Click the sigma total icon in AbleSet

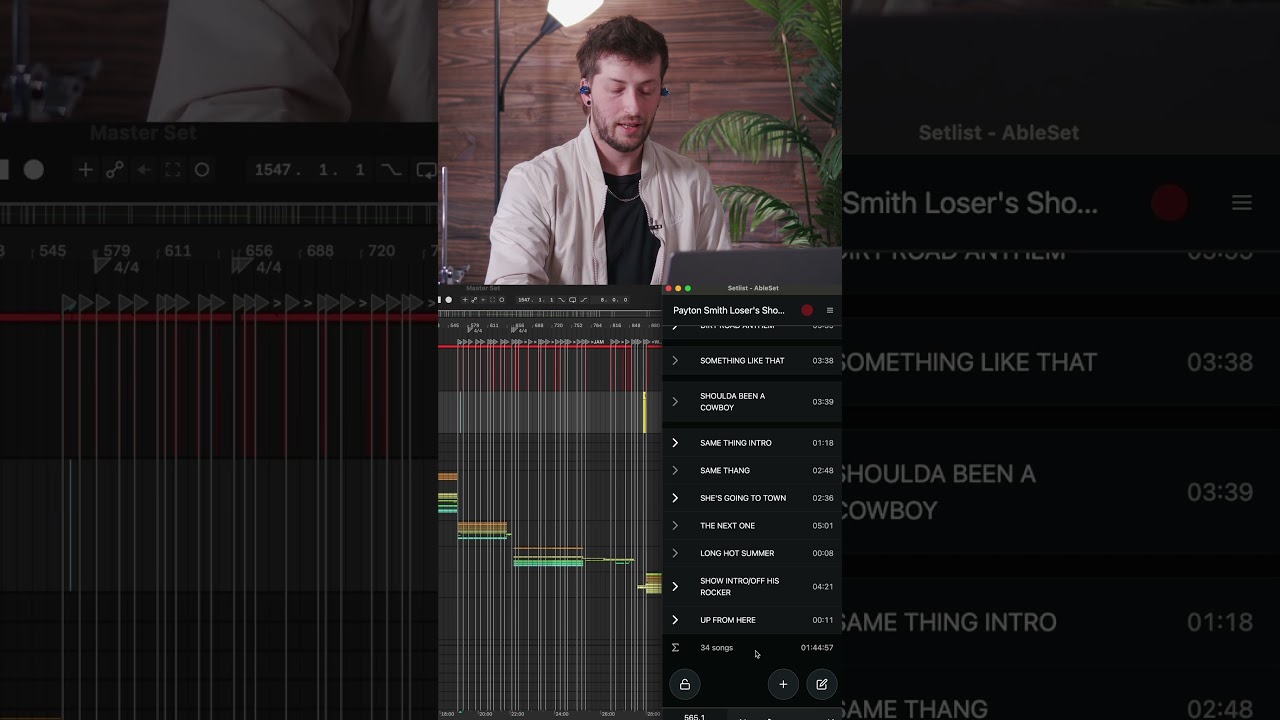(675, 648)
